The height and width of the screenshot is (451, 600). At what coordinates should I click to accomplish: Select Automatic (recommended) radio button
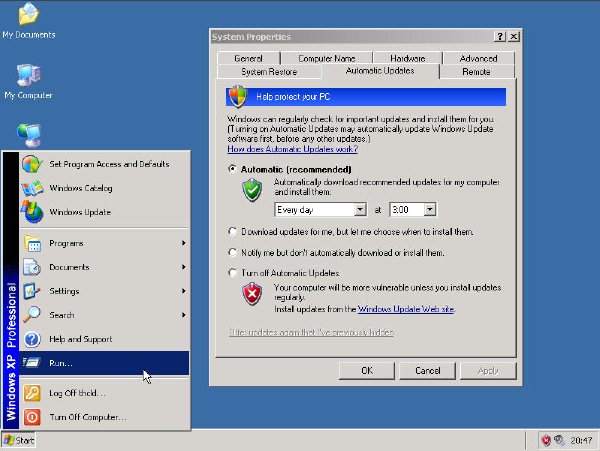[x=232, y=169]
